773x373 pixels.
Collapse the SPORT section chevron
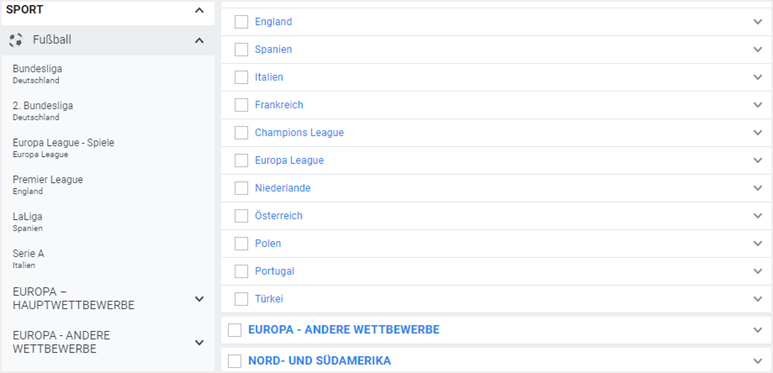click(199, 10)
